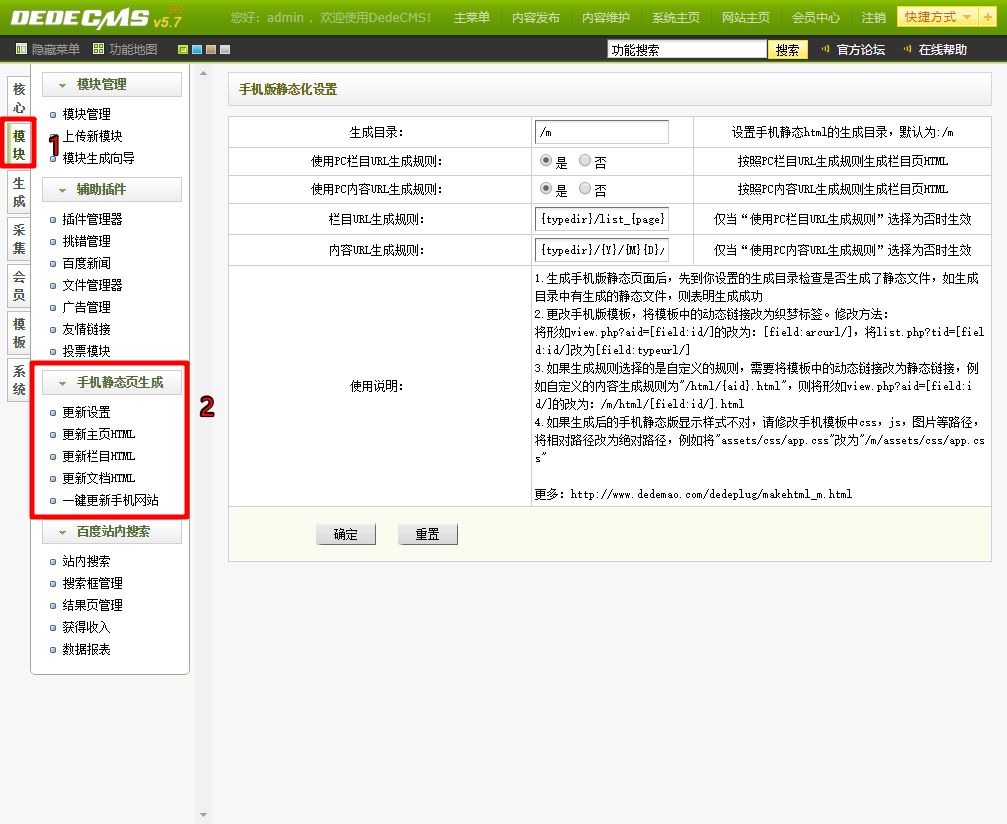This screenshot has width=1007, height=824.
Task: Click the bullet icon beside 插件管理器
Action: (x=53, y=220)
